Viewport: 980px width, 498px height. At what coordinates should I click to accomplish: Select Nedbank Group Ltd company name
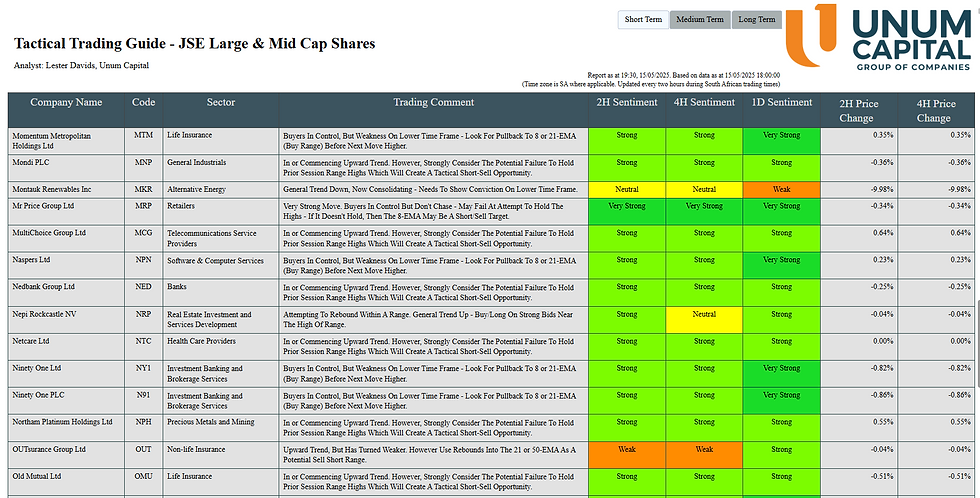pyautogui.click(x=44, y=286)
